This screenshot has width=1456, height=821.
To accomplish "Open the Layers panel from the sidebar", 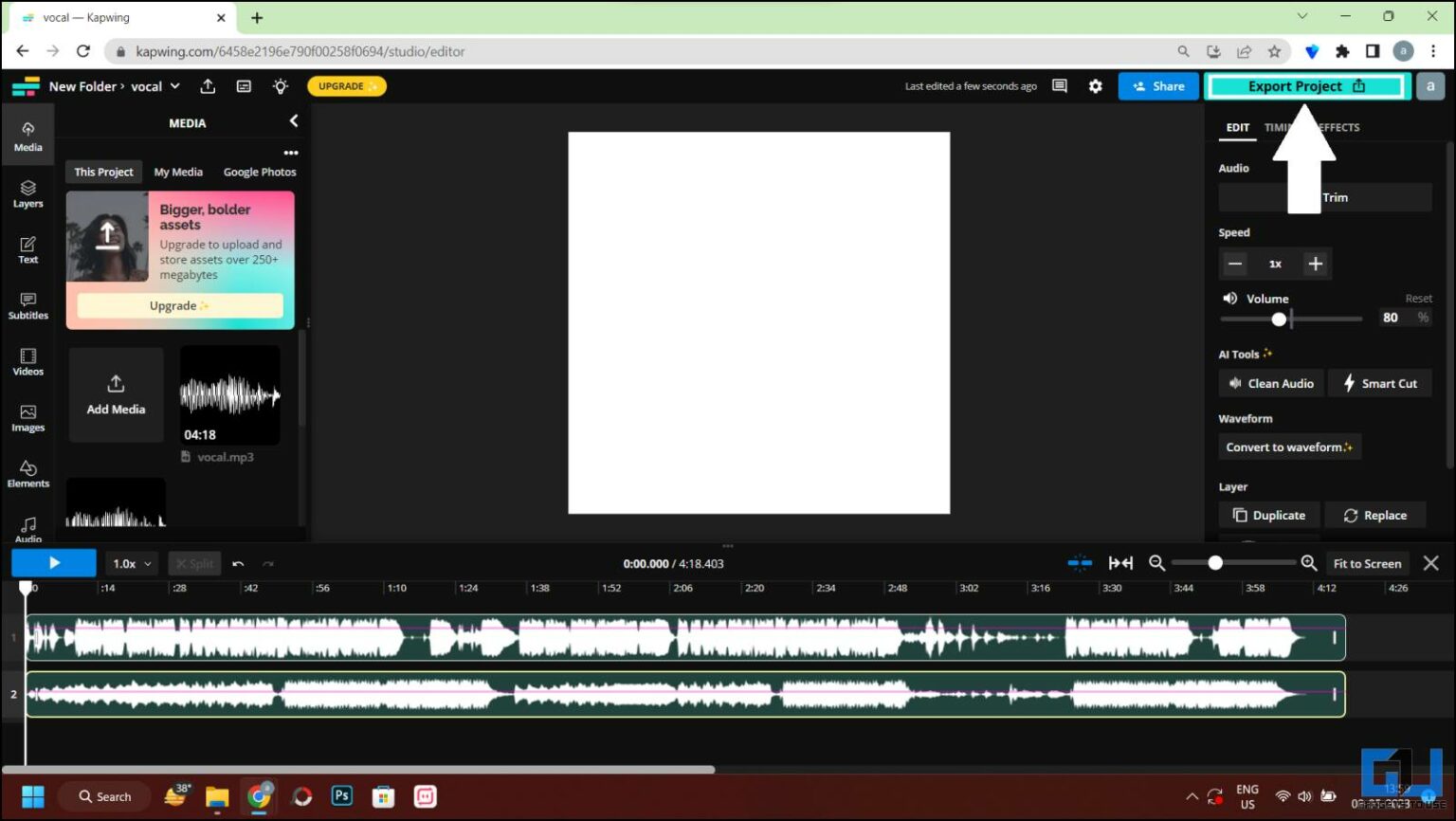I will point(27,194).
